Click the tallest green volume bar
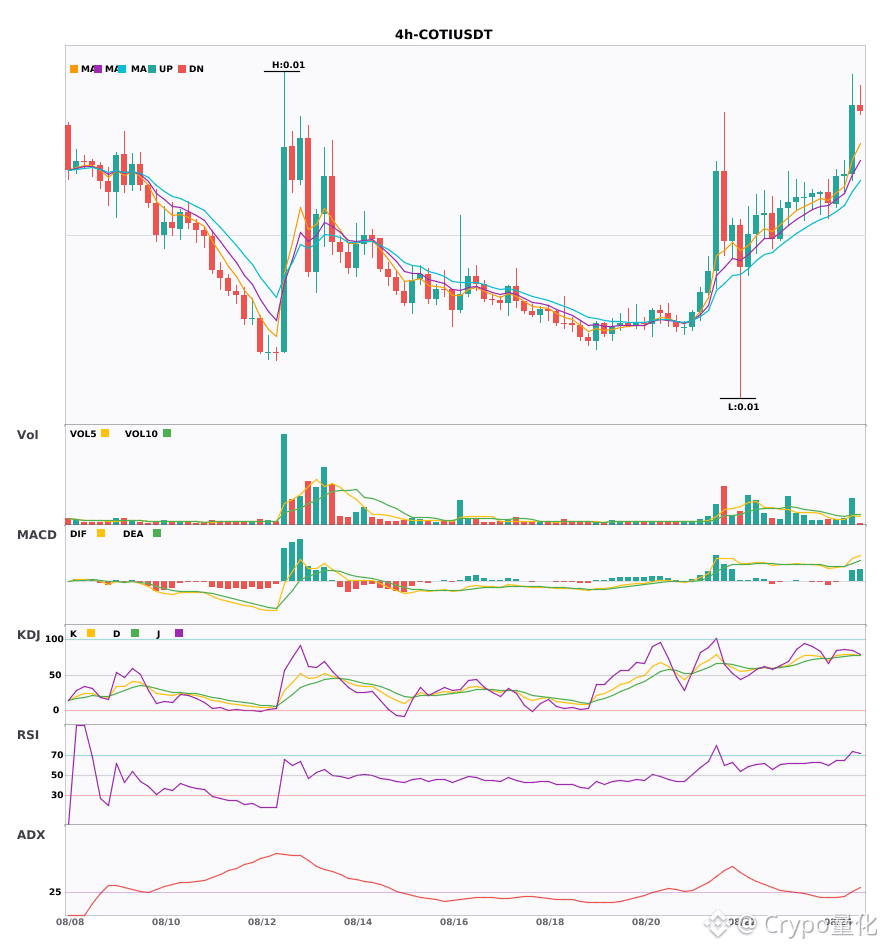 point(284,479)
